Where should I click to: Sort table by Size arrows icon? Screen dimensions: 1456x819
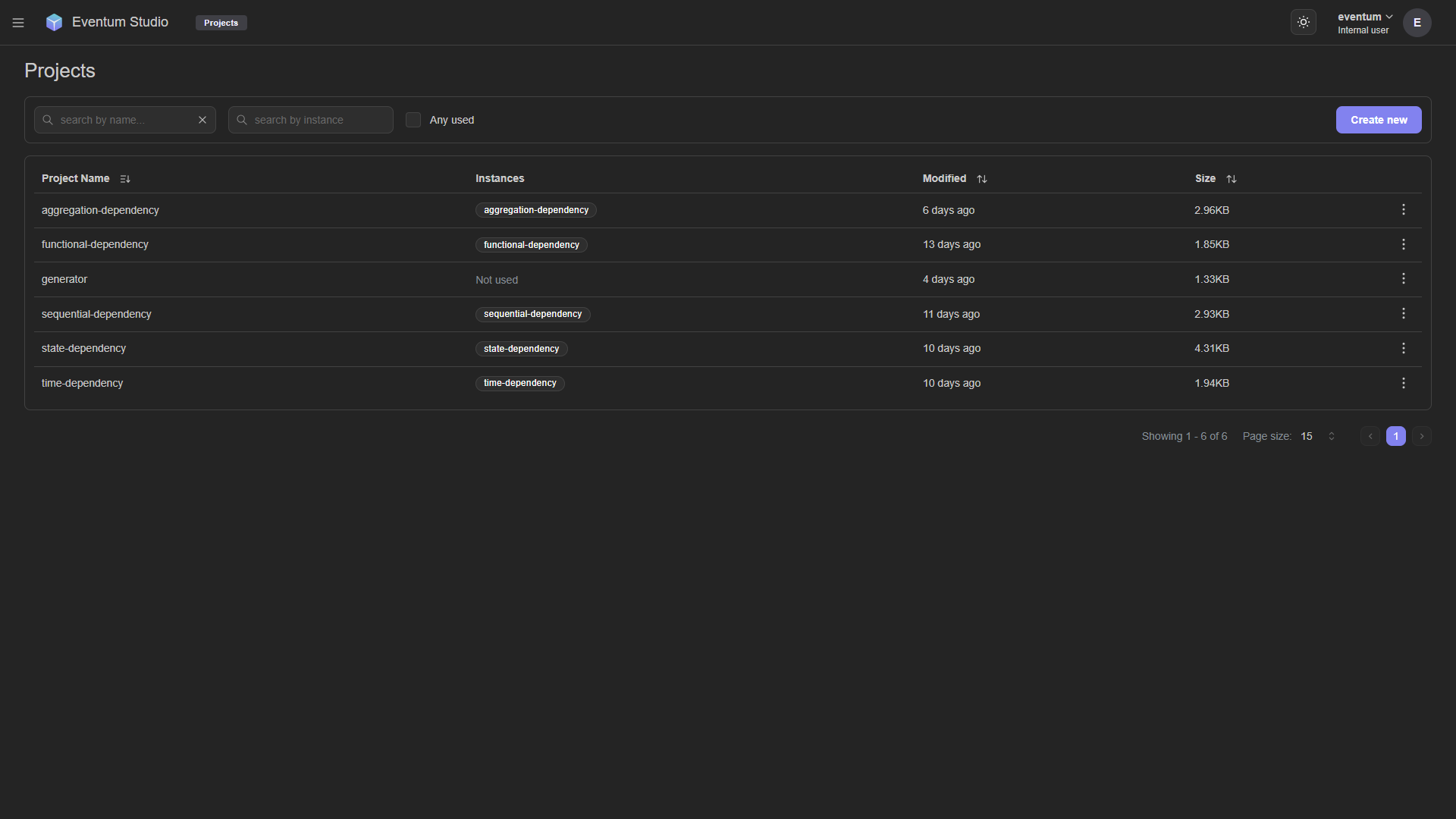1232,179
